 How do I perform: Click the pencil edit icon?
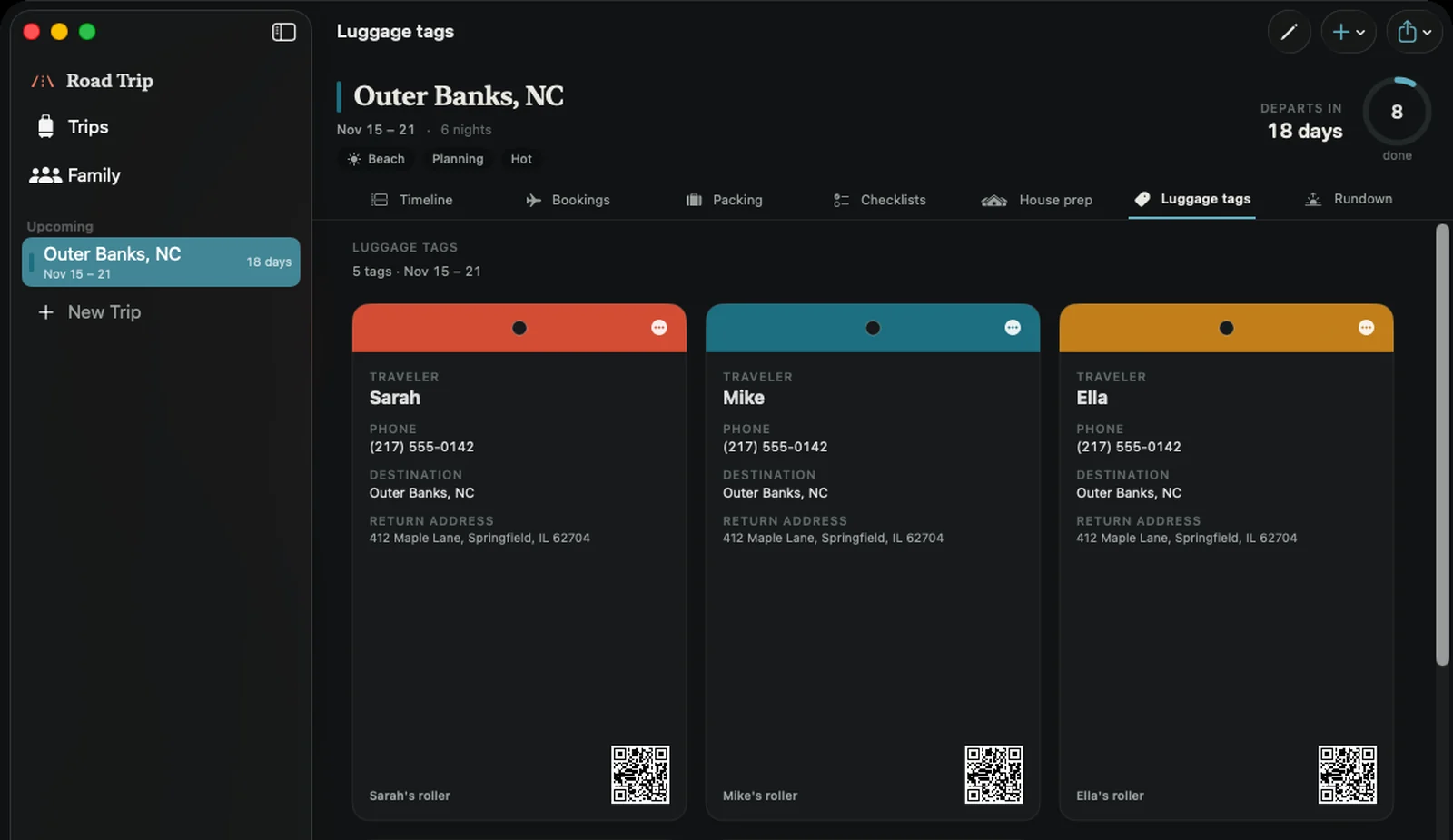[x=1289, y=32]
